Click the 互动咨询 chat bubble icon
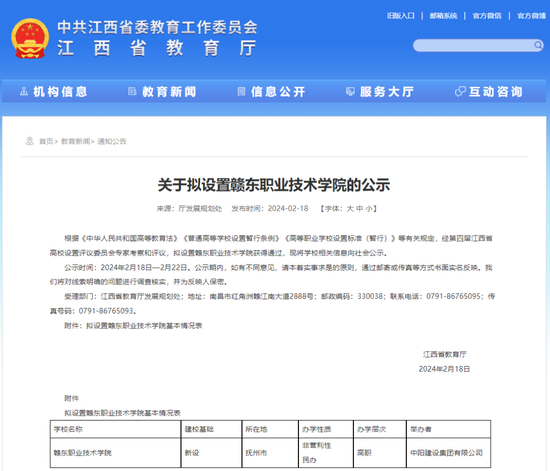Screen dimensions: 550x471 pos(460,92)
